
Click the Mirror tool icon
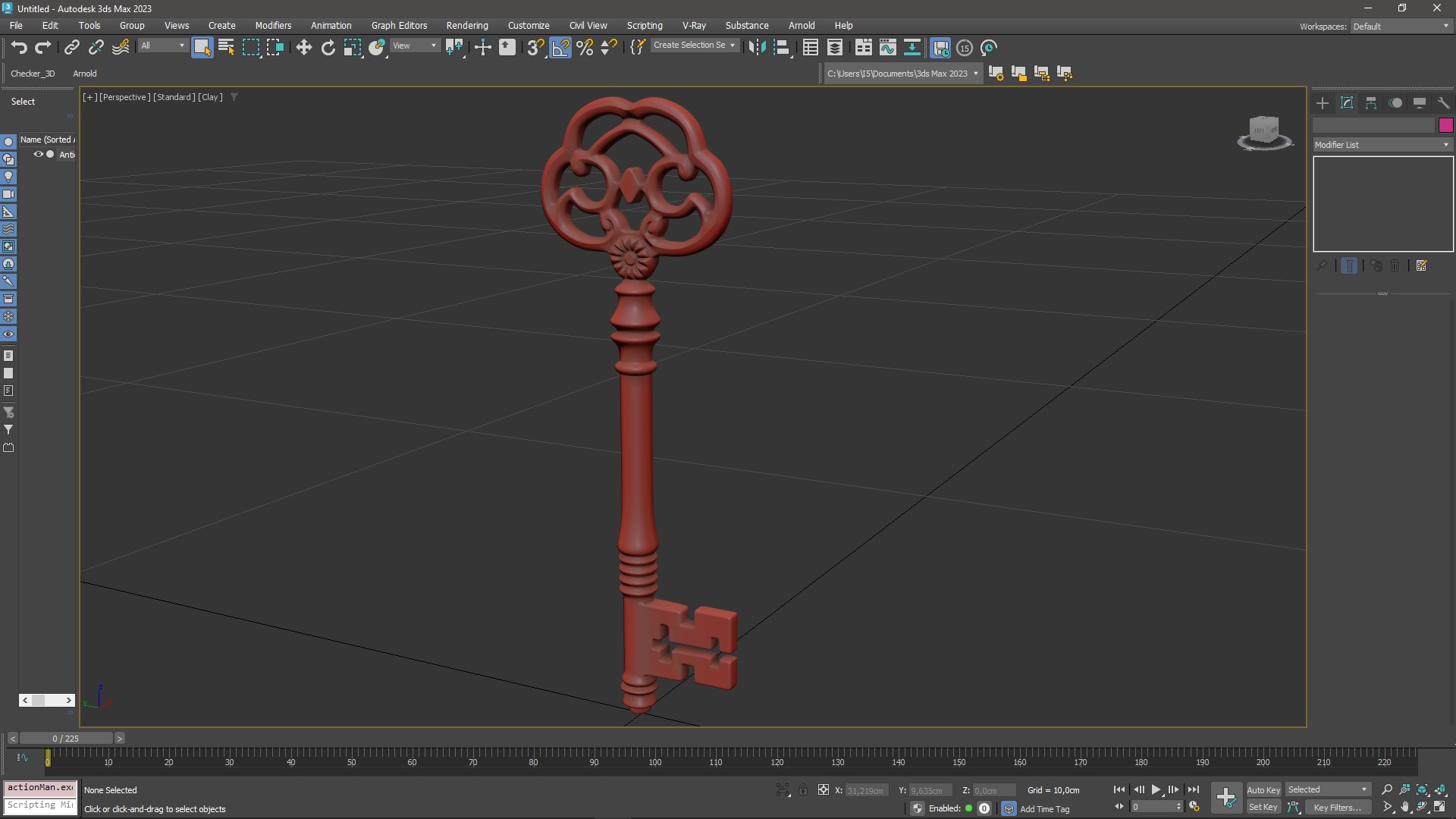757,48
